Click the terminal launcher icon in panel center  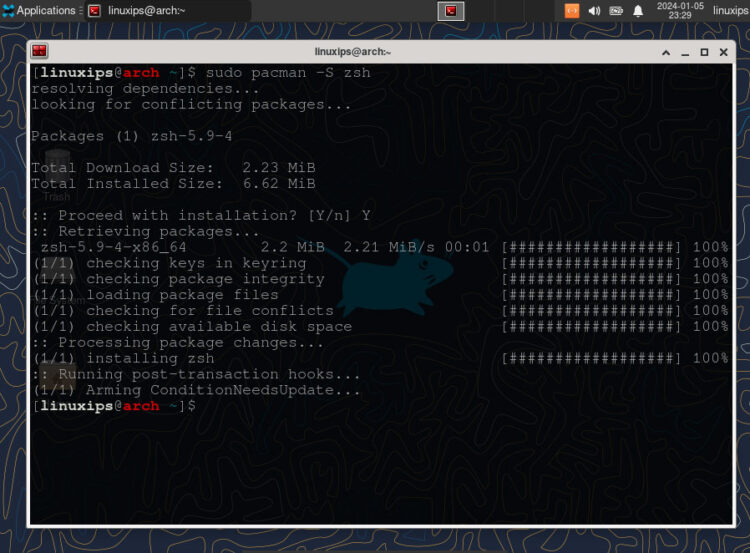click(x=451, y=11)
